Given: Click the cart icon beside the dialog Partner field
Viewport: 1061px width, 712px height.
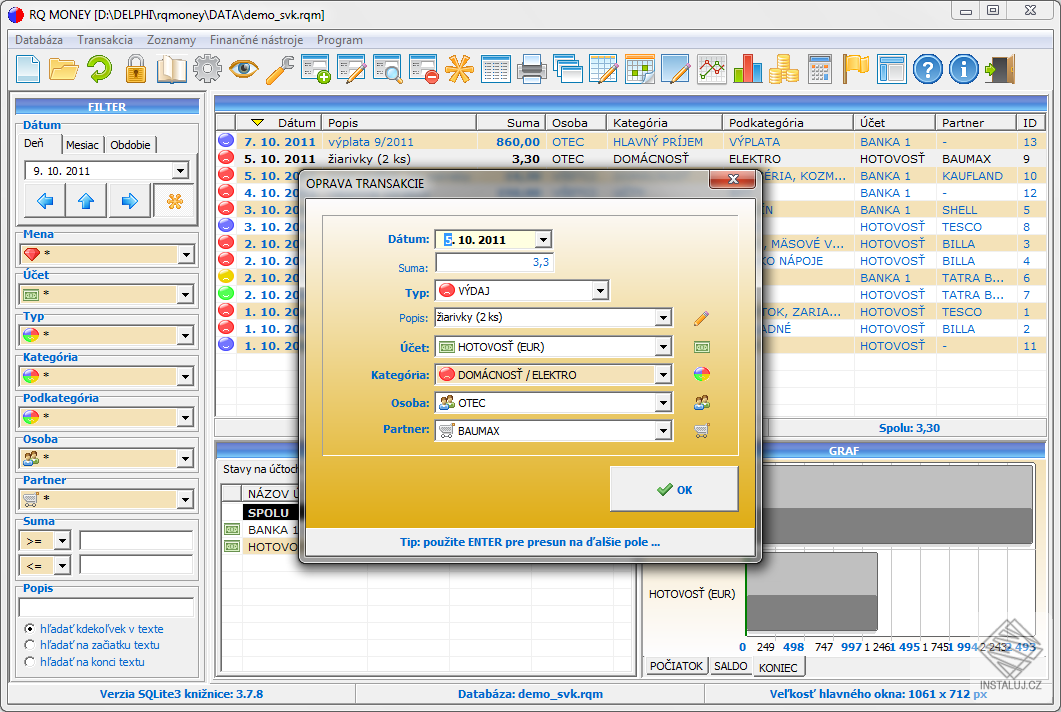Looking at the screenshot, I should click(x=702, y=430).
